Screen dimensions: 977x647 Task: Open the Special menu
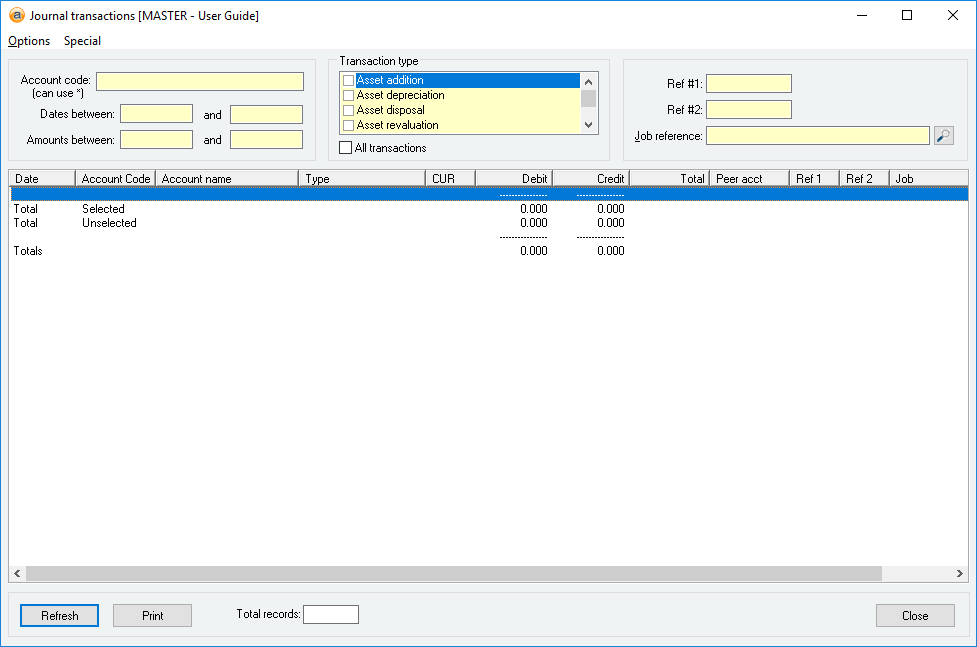pos(82,41)
